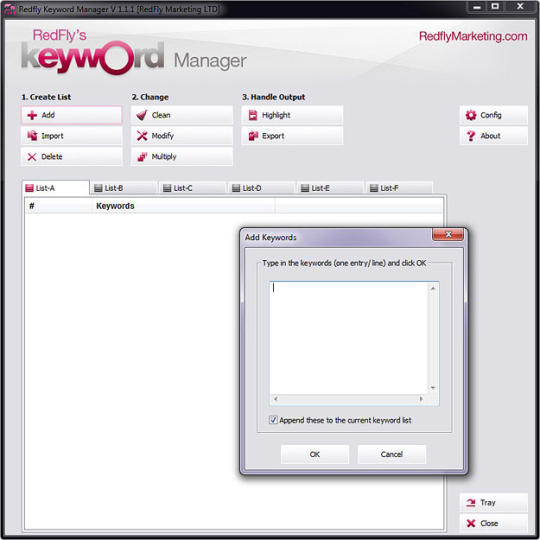
Task: Click the Tray arrow icon
Action: 470,503
